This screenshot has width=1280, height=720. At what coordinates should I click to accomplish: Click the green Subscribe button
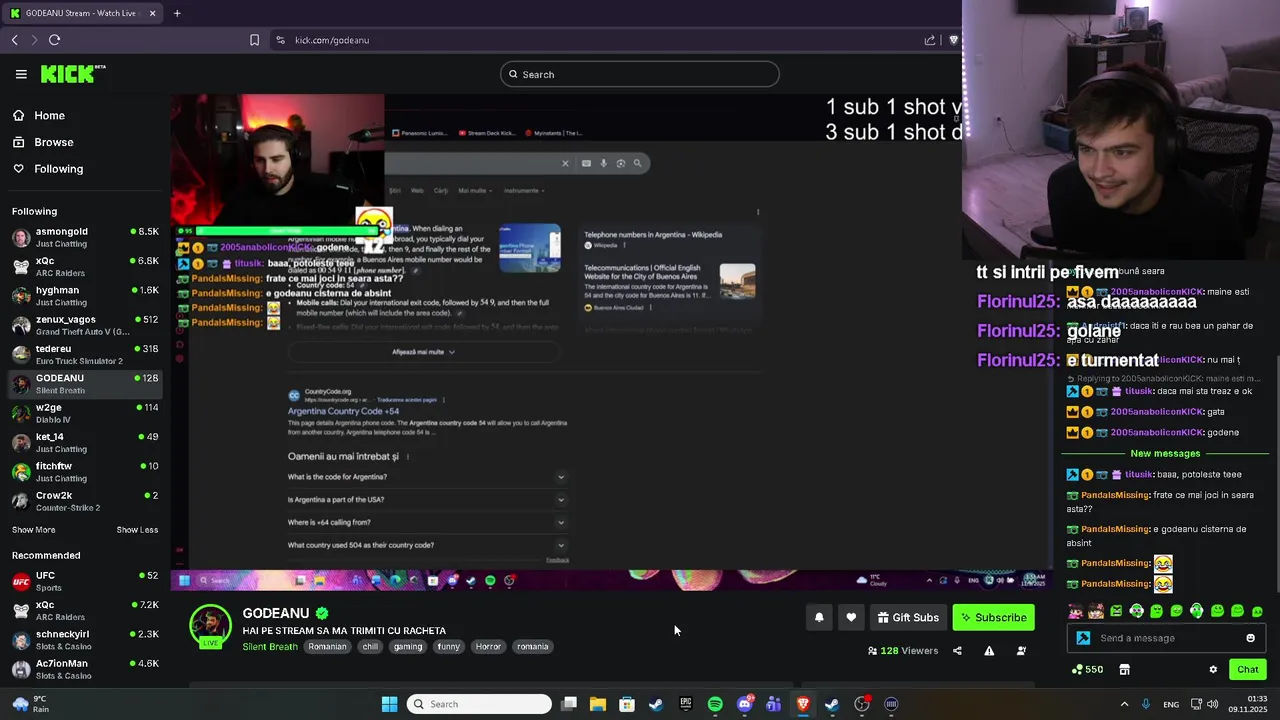coord(994,618)
